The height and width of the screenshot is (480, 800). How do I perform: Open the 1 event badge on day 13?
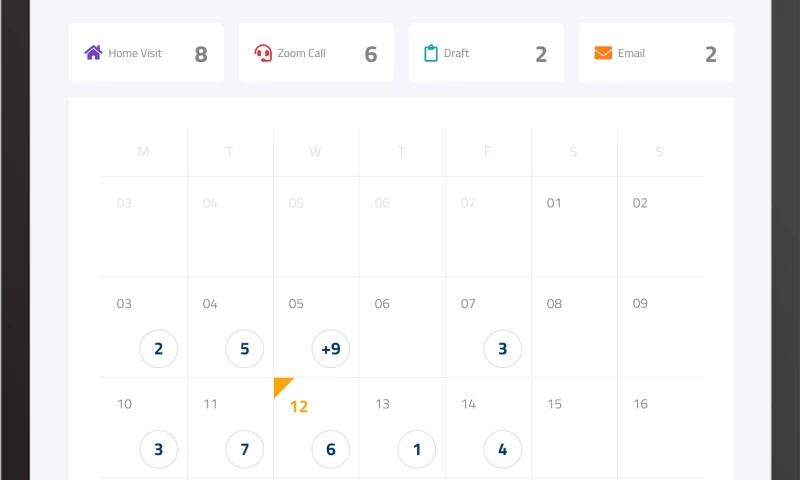[417, 449]
